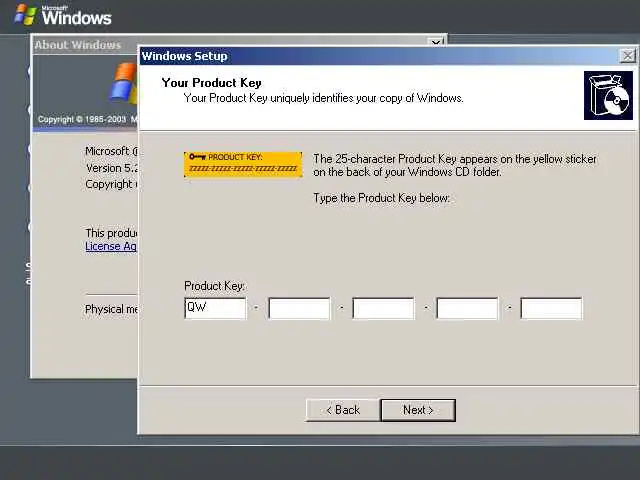Click the text about the yellow sticker
The image size is (640, 480).
[455, 165]
